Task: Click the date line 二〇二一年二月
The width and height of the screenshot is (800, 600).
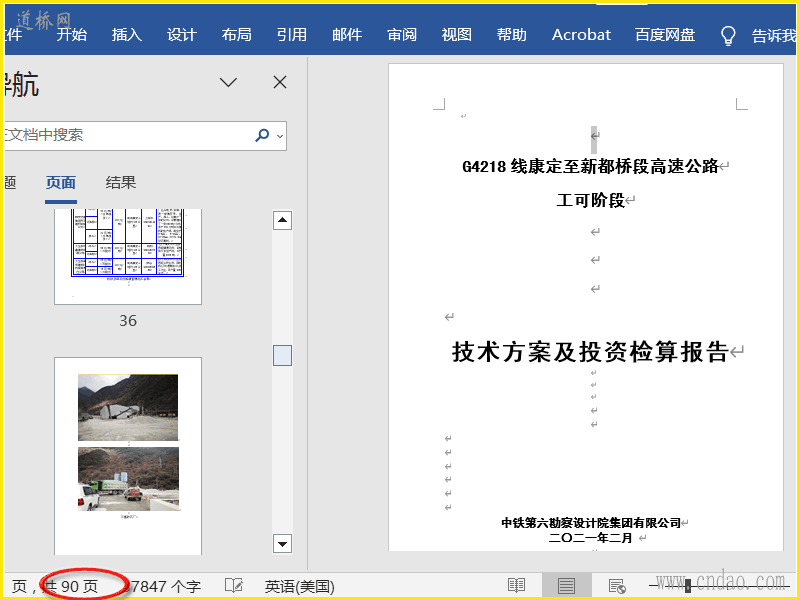Action: (591, 538)
